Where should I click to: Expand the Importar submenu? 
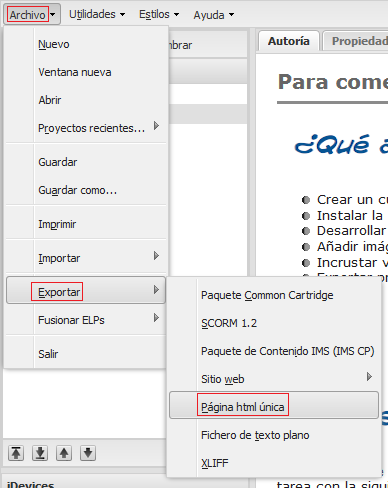[86, 258]
